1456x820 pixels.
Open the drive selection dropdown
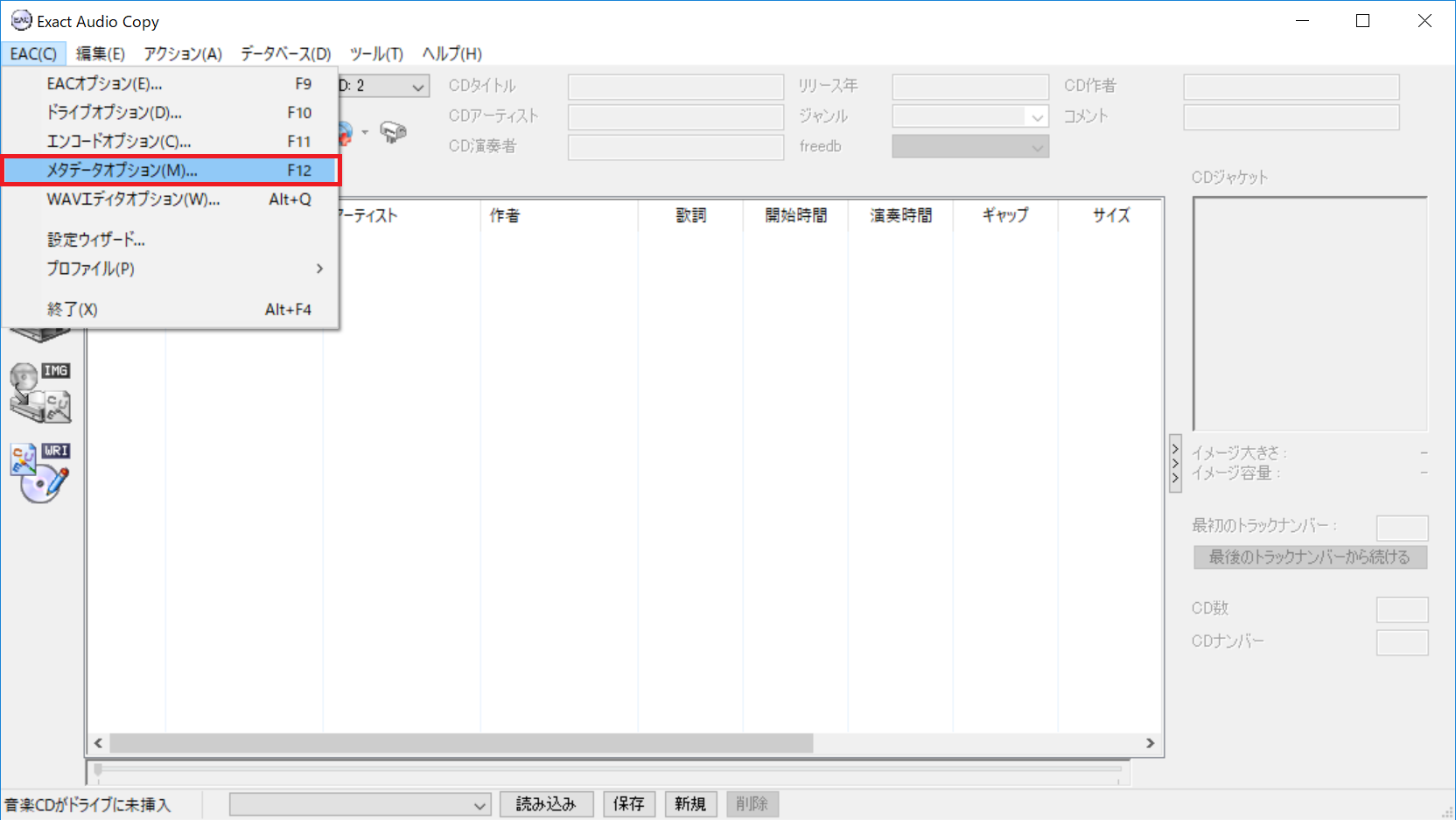(418, 87)
